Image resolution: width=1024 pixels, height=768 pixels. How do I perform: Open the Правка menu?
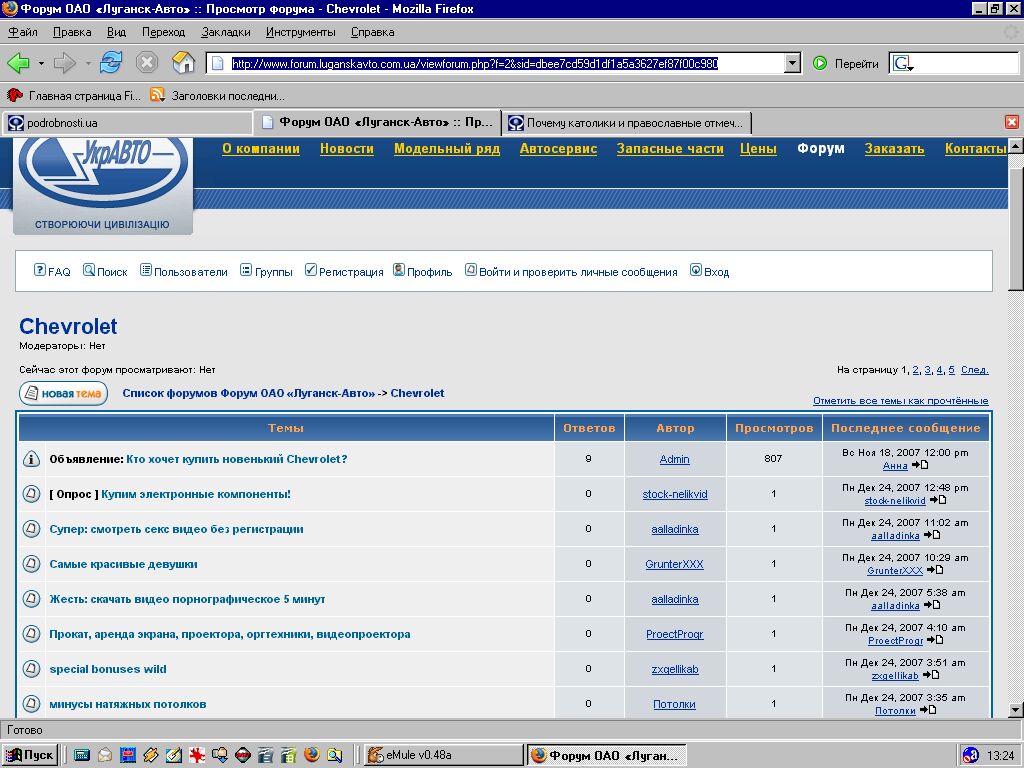(x=72, y=32)
